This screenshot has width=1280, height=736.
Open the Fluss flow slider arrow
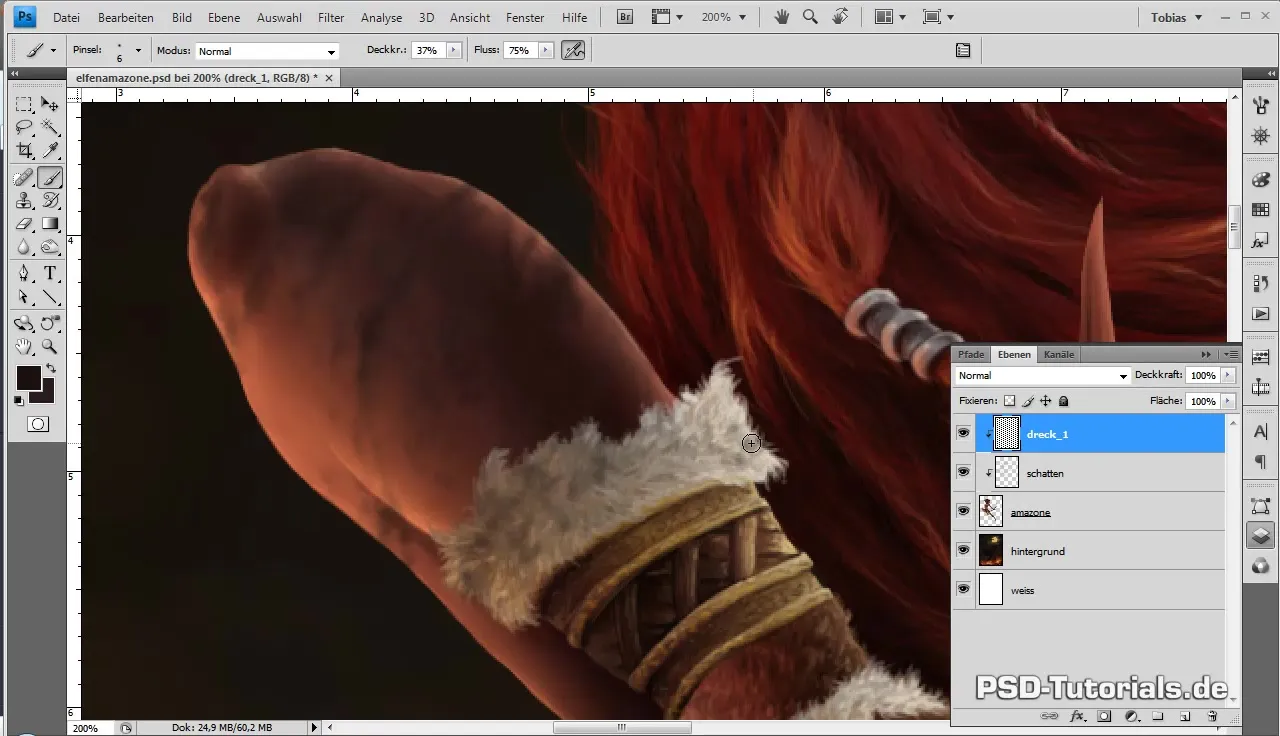point(546,50)
